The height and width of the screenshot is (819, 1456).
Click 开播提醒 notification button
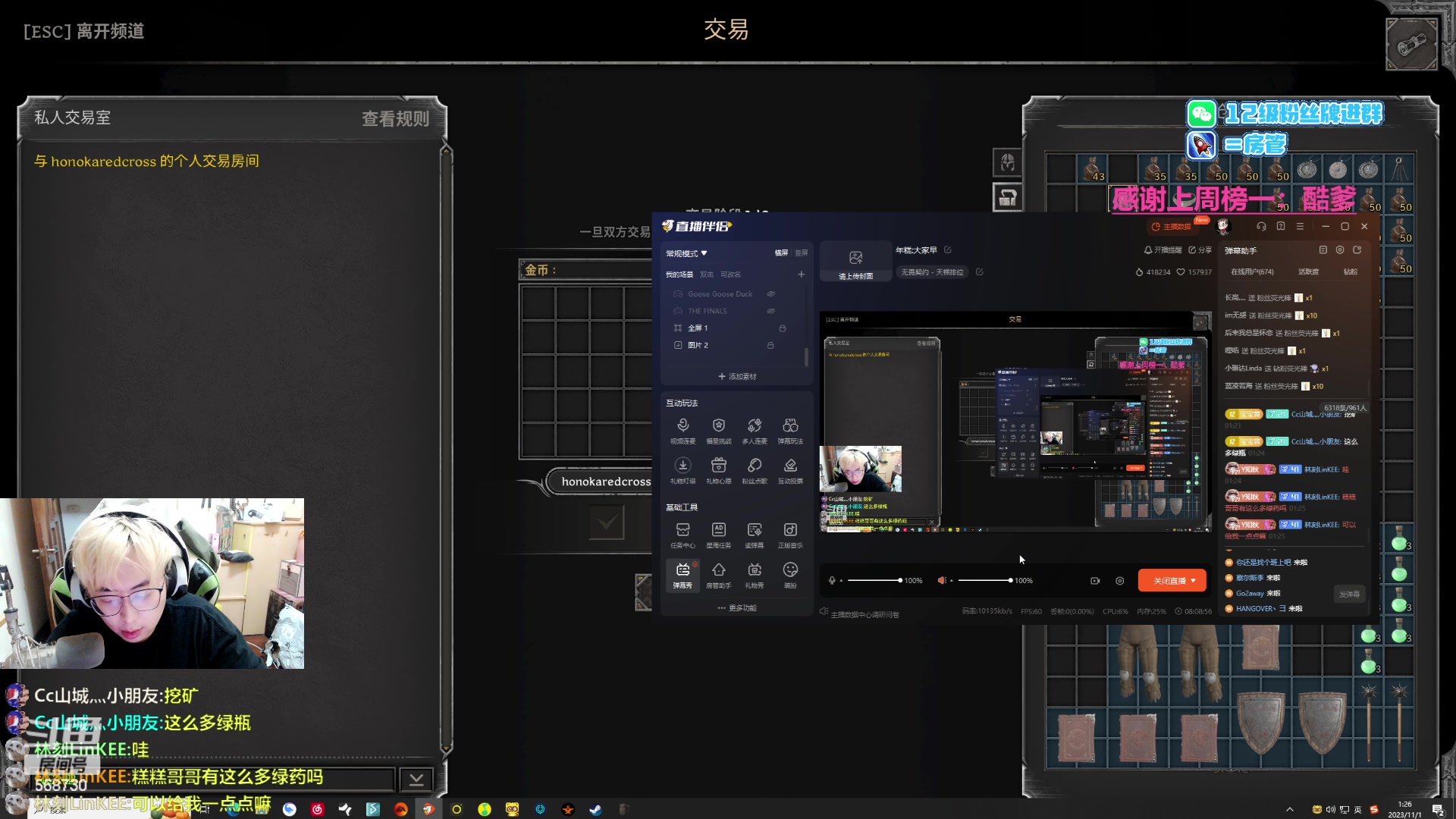[x=1163, y=249]
